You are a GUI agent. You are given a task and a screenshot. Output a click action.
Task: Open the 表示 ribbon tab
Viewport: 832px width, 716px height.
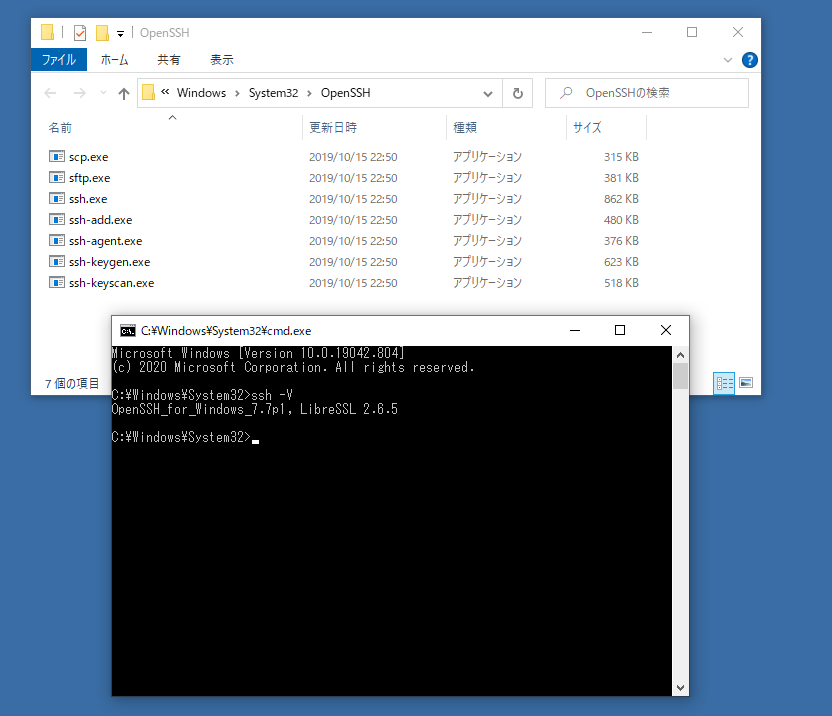click(222, 60)
